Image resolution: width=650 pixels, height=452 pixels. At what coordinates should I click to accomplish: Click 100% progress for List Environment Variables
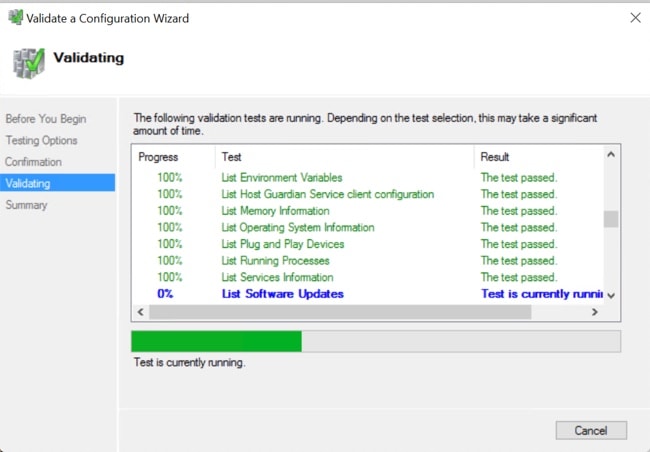(170, 177)
